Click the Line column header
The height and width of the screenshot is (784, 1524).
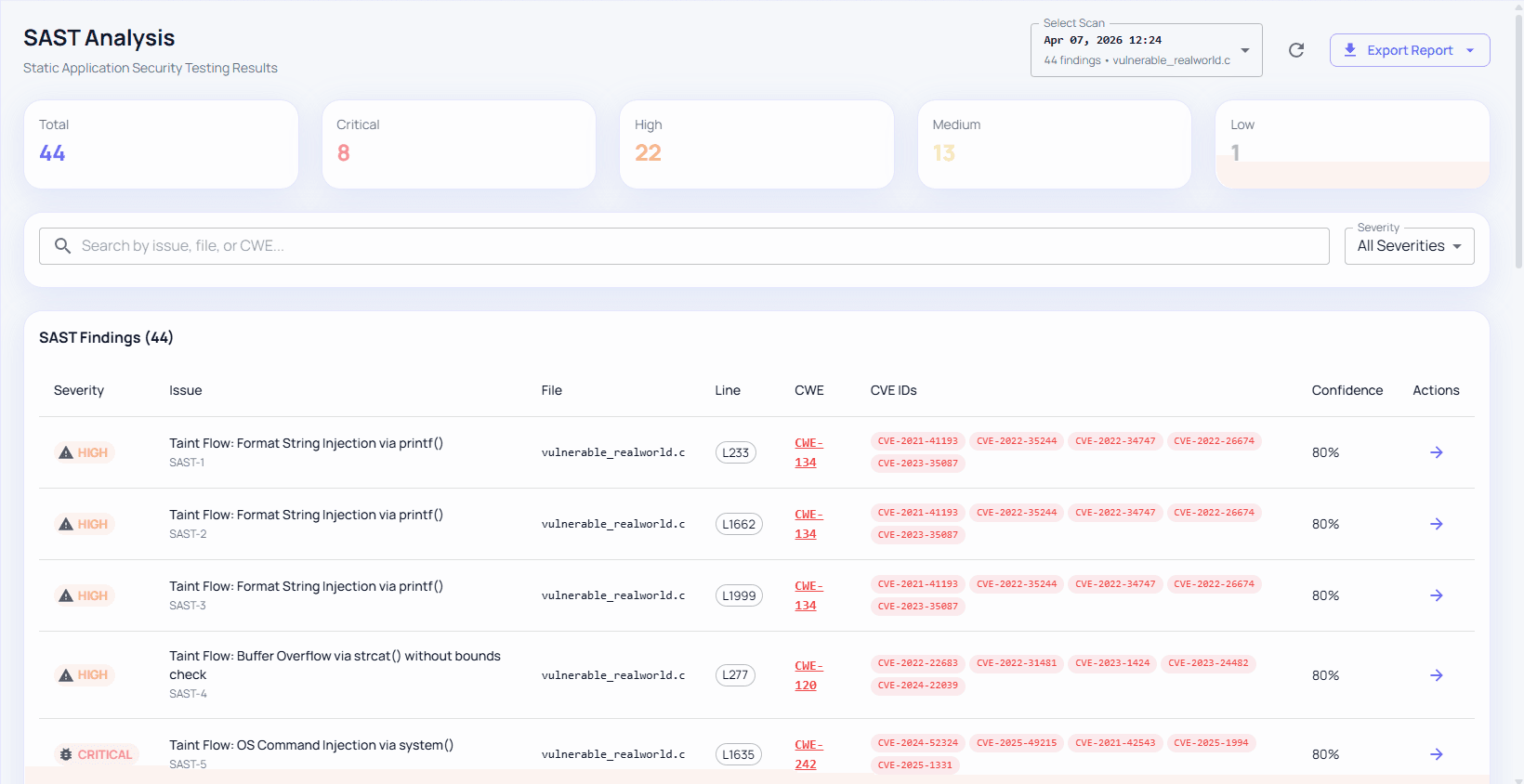pyautogui.click(x=728, y=391)
